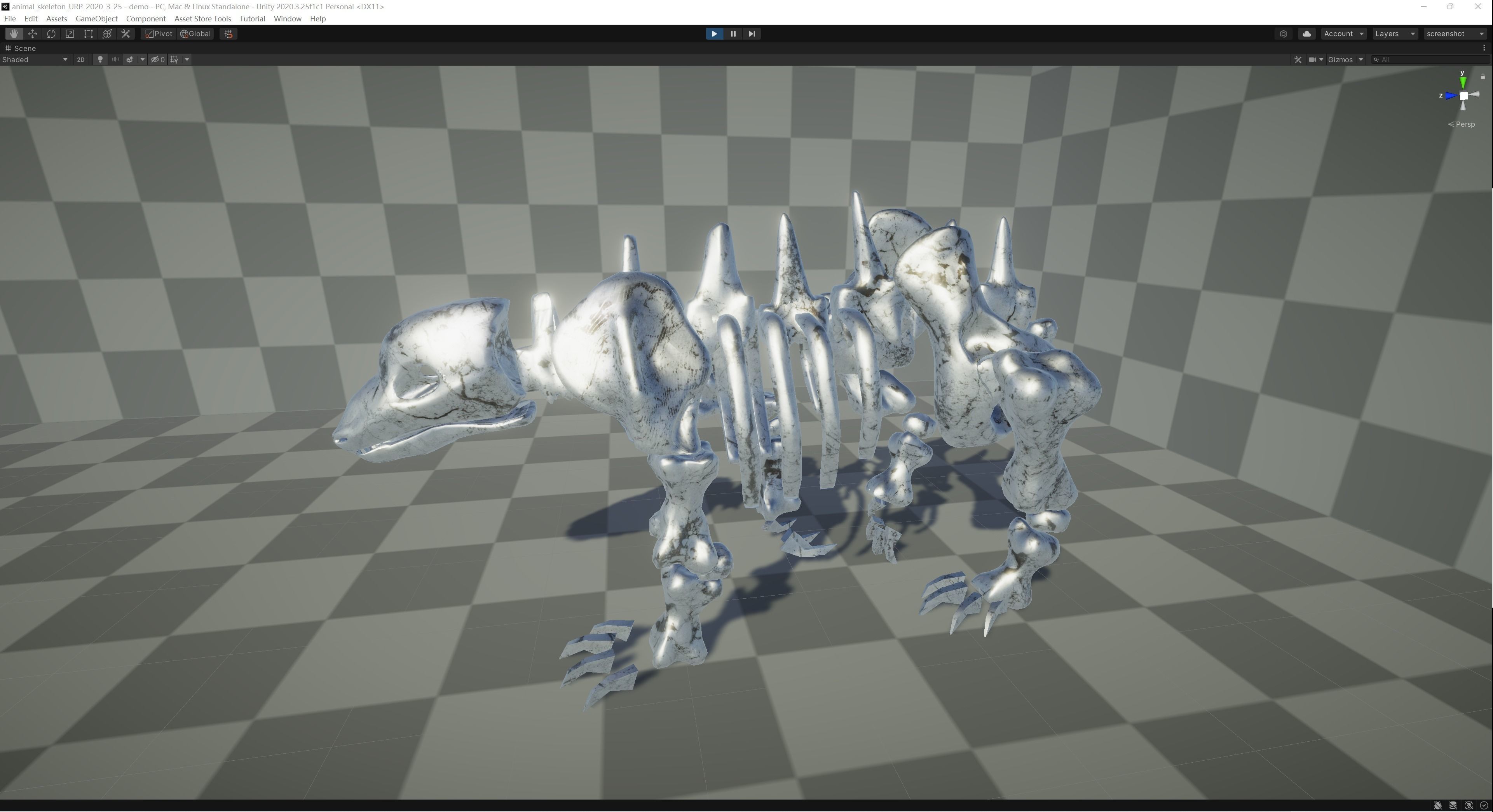
Task: Expand the scene effects dropdown arrow
Action: click(x=143, y=59)
